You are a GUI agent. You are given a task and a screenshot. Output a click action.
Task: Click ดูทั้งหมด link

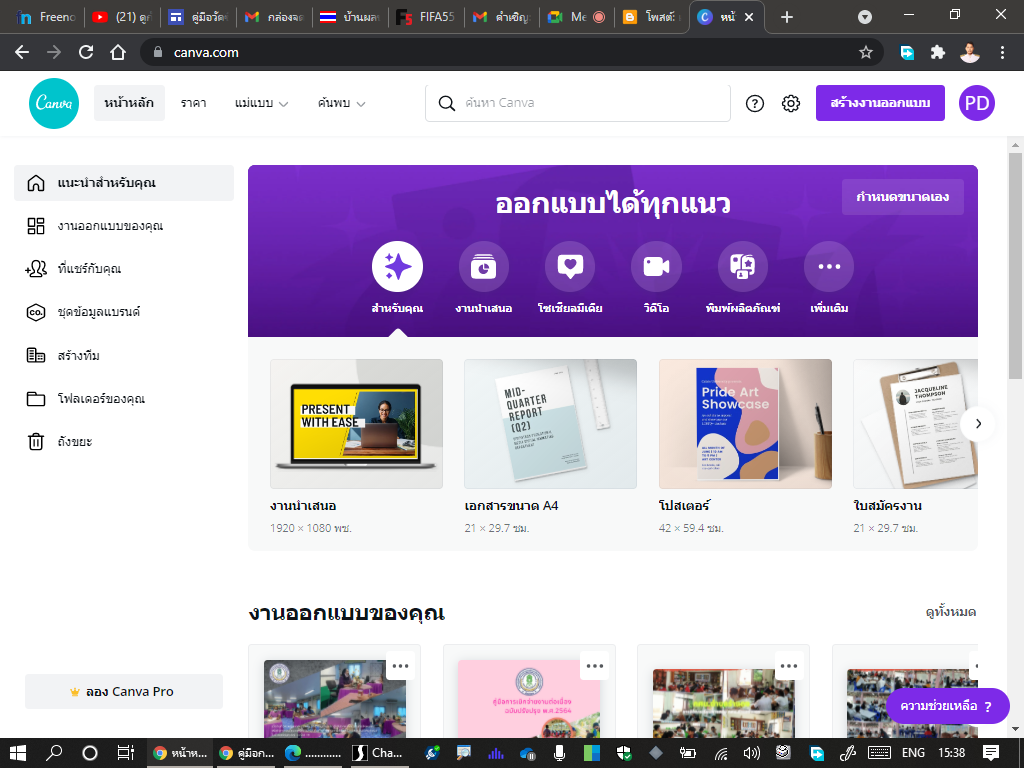click(950, 613)
